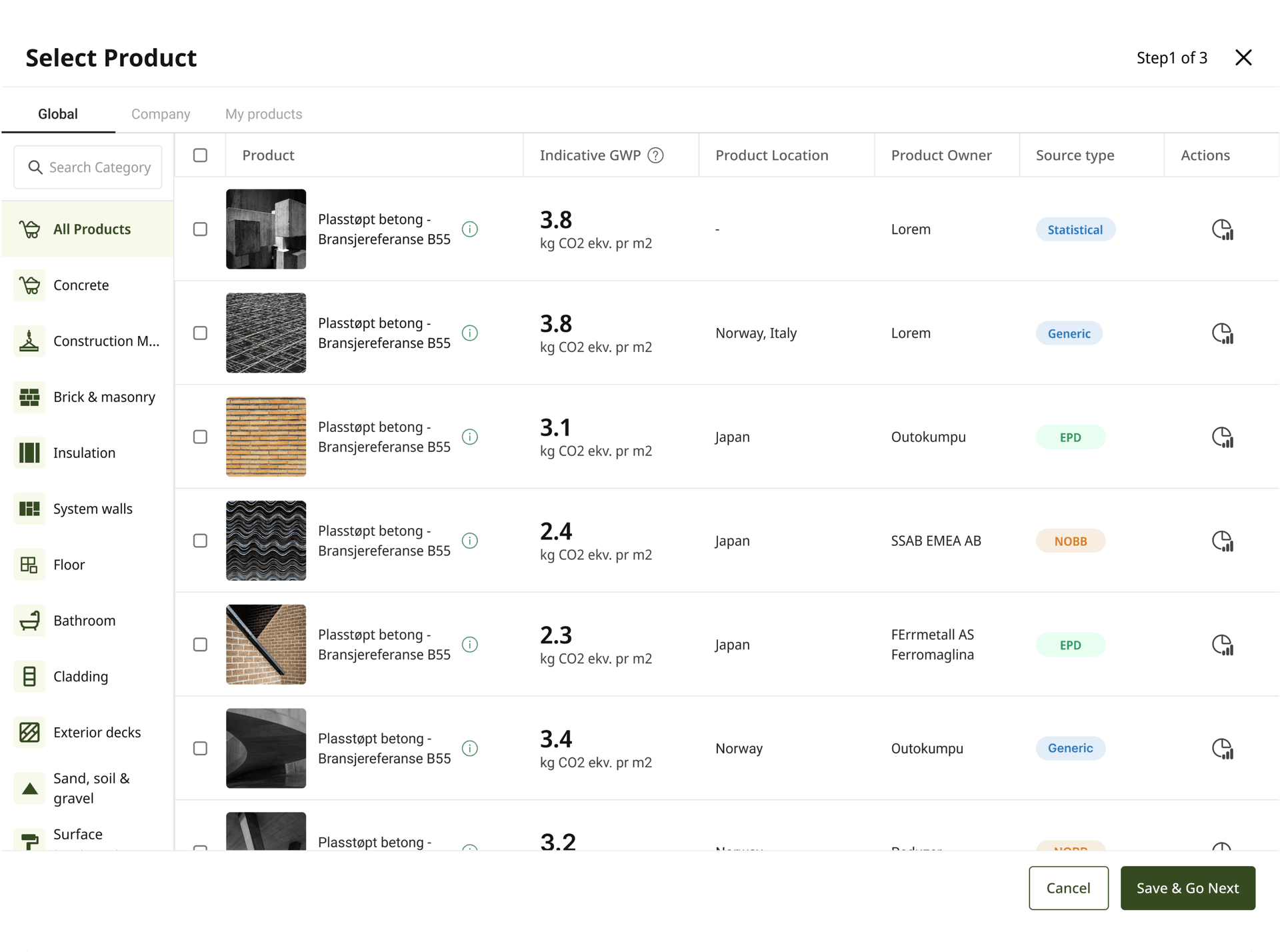Open the Cladding category
1280x952 pixels.
tap(87, 677)
